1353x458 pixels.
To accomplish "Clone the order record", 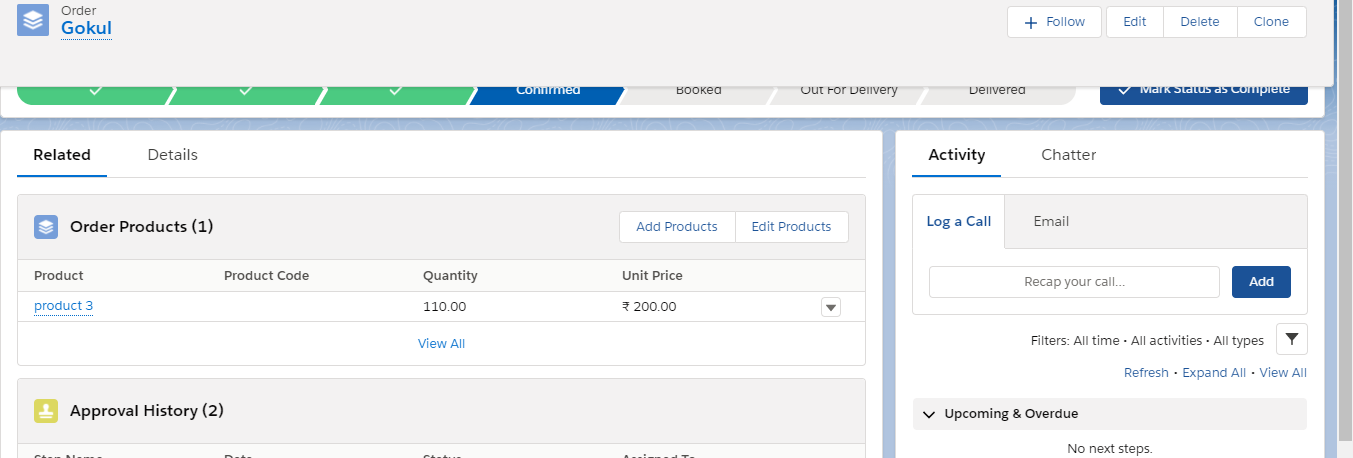I will point(1271,22).
